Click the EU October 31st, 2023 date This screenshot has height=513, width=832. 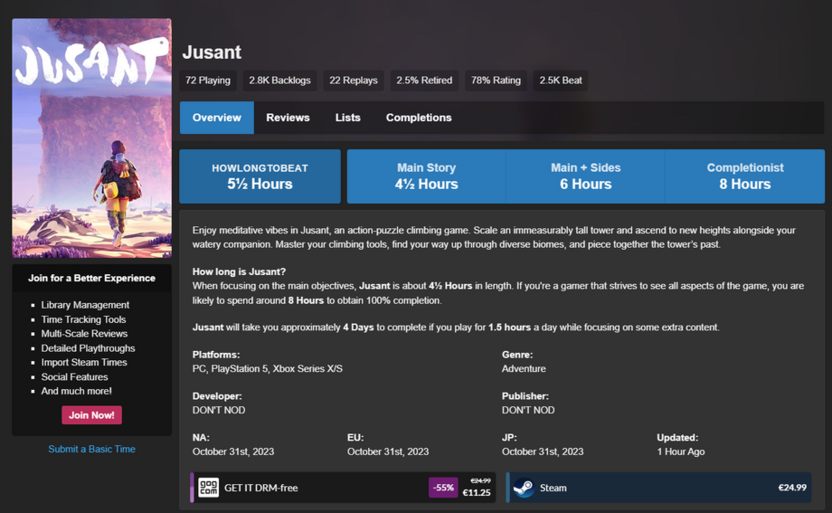[388, 451]
